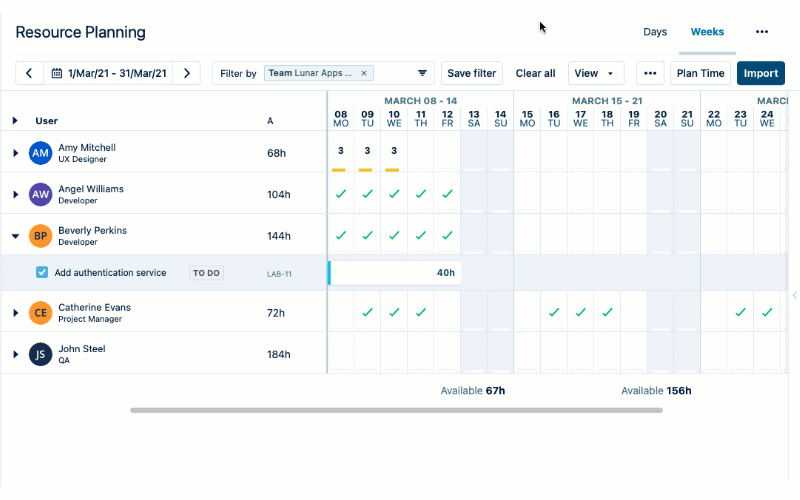The height and width of the screenshot is (500, 800).
Task: Click the Import button
Action: point(760,73)
